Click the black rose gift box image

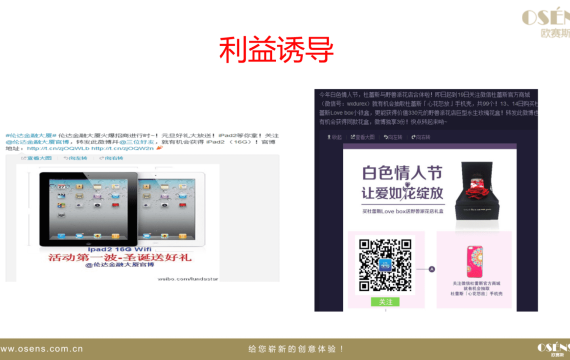(477, 191)
